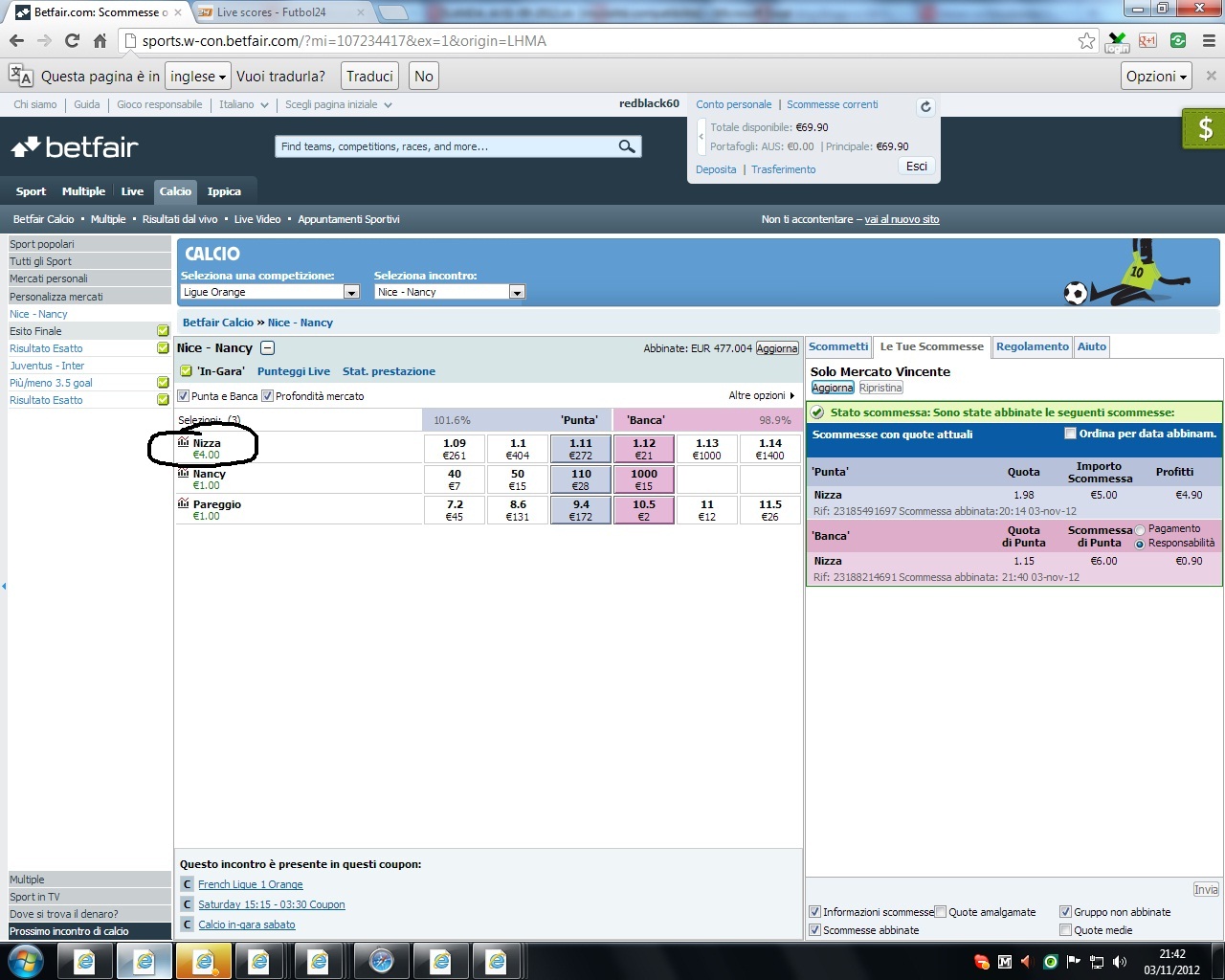Reload the page with refresh icon
The height and width of the screenshot is (980, 1225).
point(72,40)
